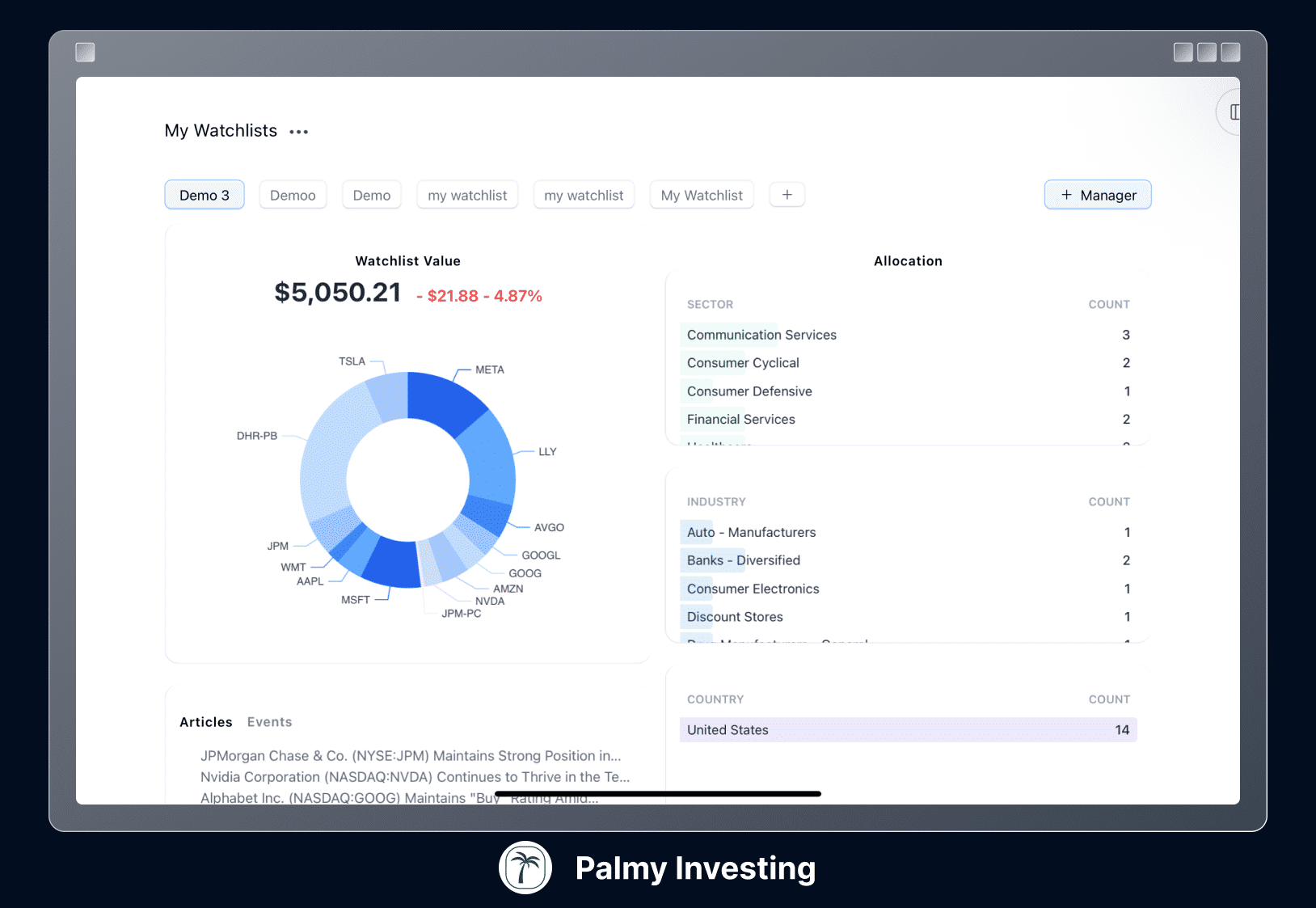
Task: Click the INDUSTRY column header
Action: 716,502
